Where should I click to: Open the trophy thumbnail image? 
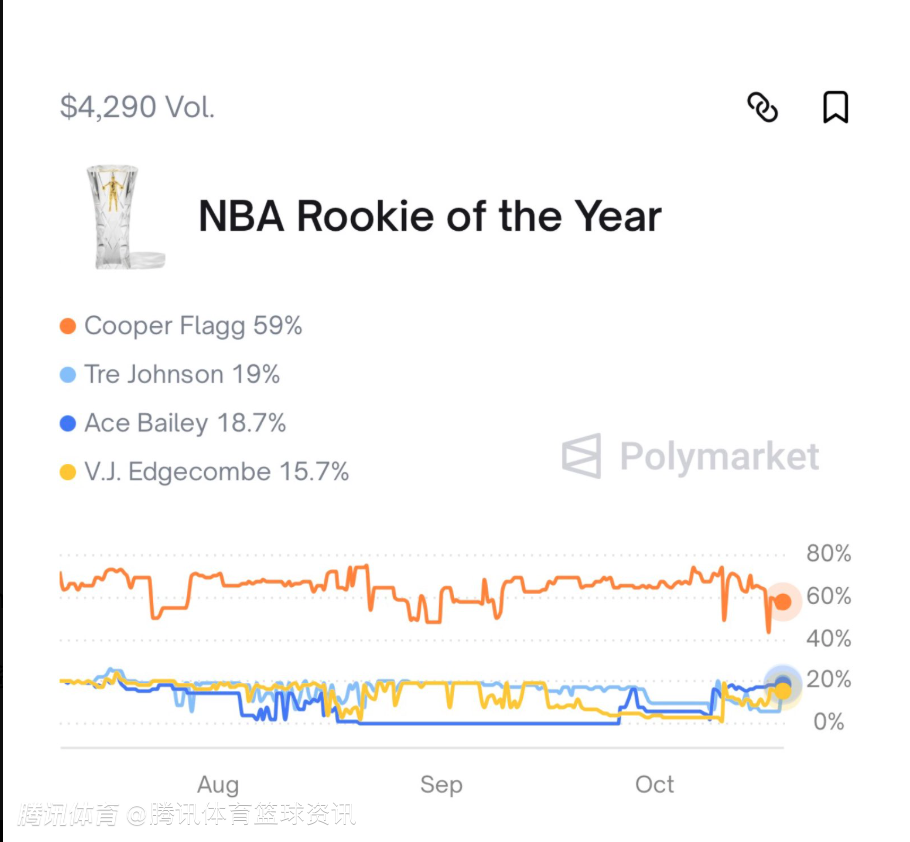coord(124,217)
